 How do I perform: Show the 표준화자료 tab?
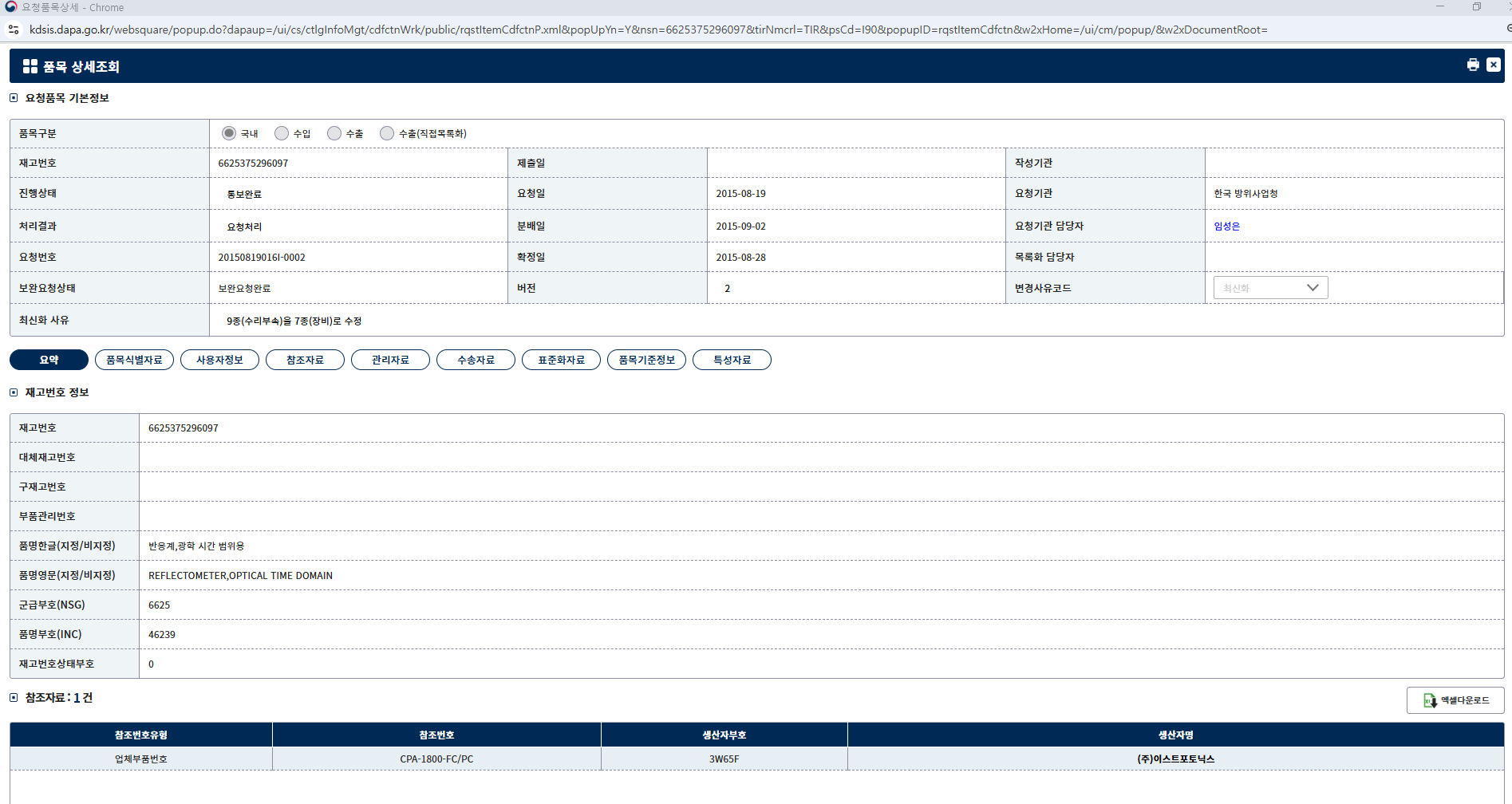point(561,360)
